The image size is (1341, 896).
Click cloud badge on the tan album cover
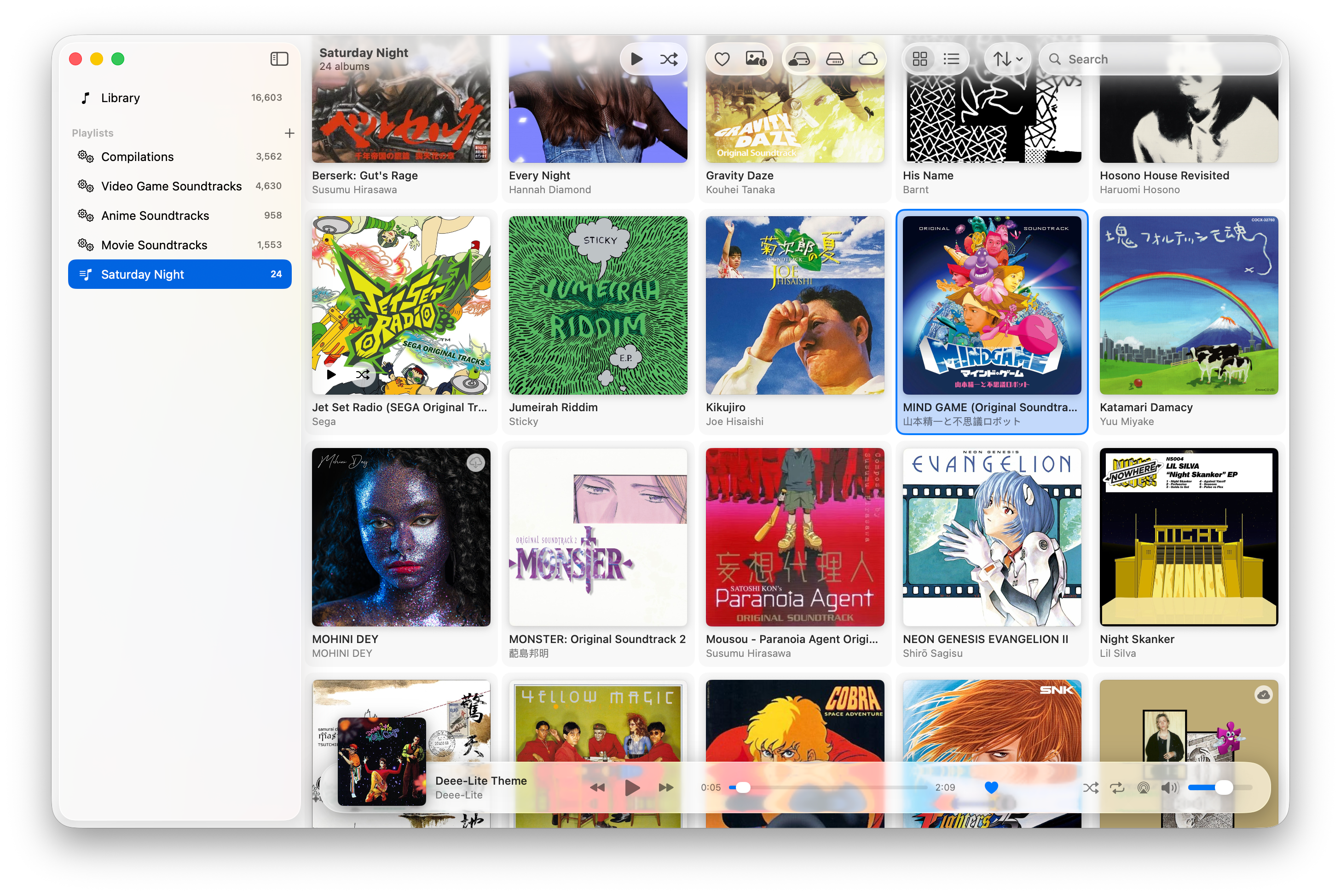(x=1263, y=695)
